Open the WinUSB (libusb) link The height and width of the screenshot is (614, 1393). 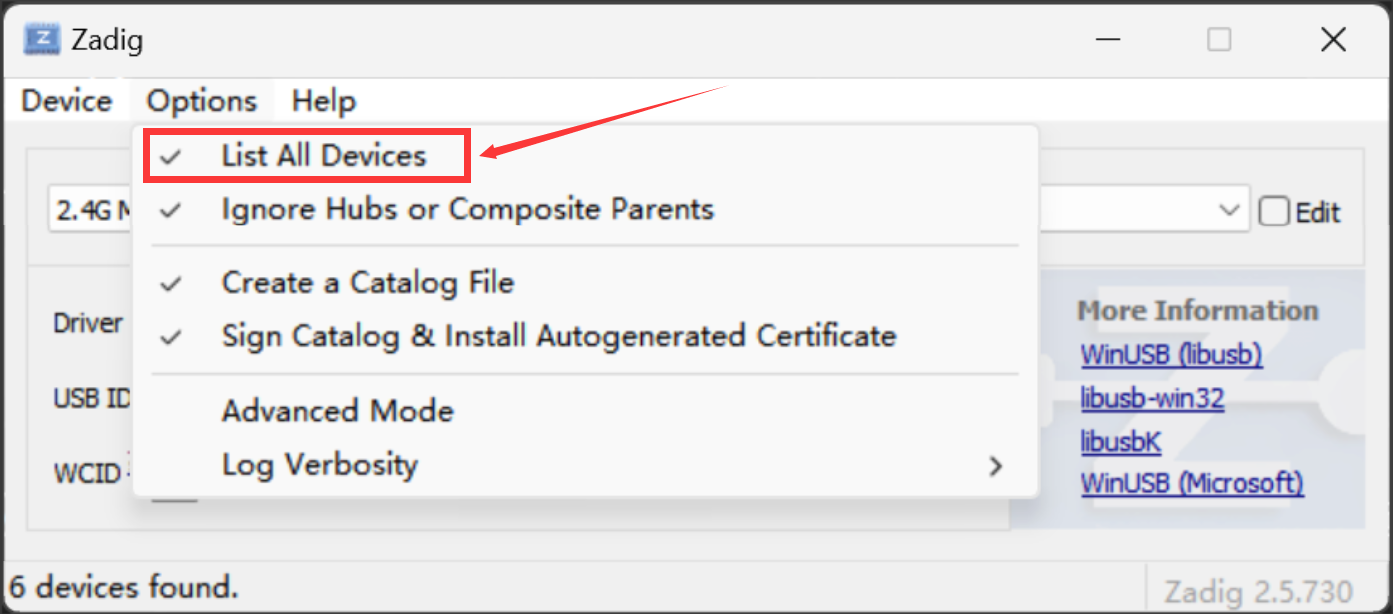1171,355
